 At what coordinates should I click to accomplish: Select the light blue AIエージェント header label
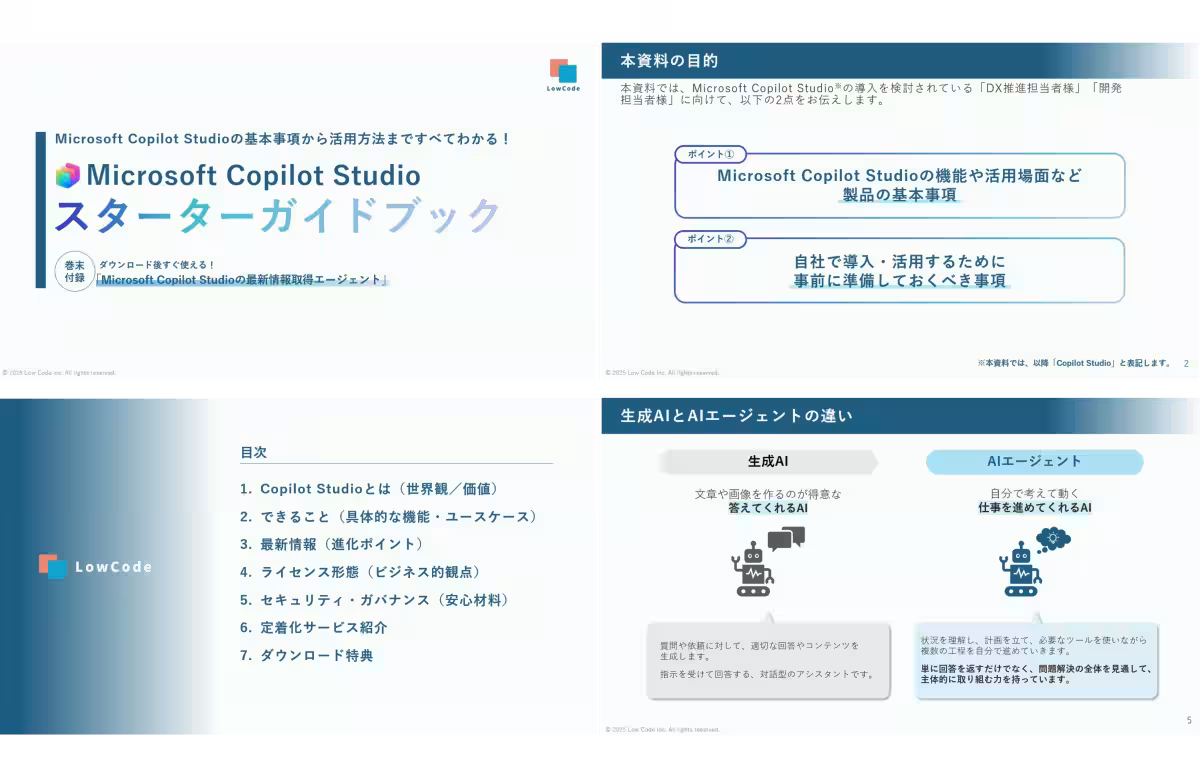pos(1034,462)
